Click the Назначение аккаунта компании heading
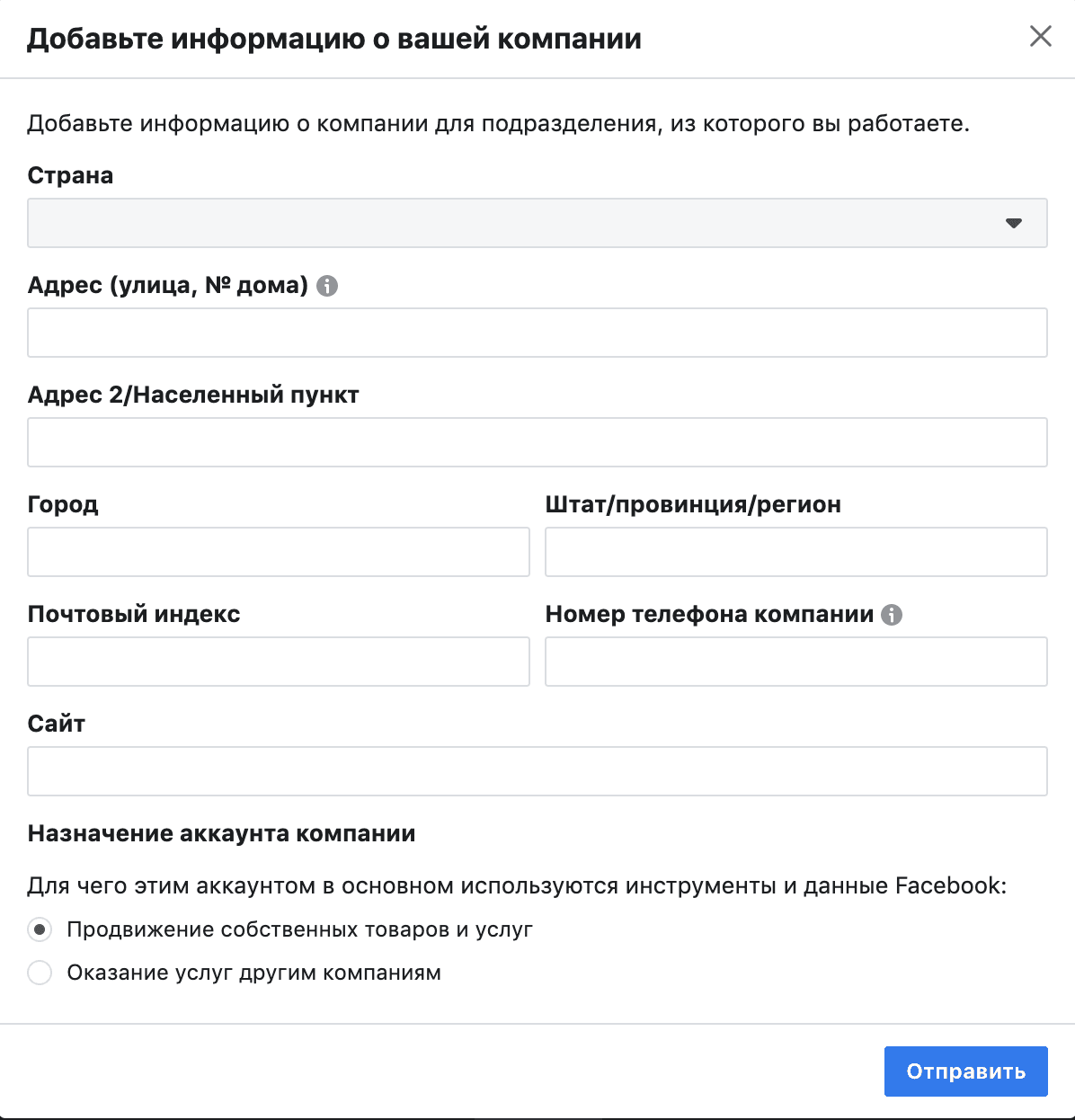This screenshot has height=1120, width=1075. point(222,833)
